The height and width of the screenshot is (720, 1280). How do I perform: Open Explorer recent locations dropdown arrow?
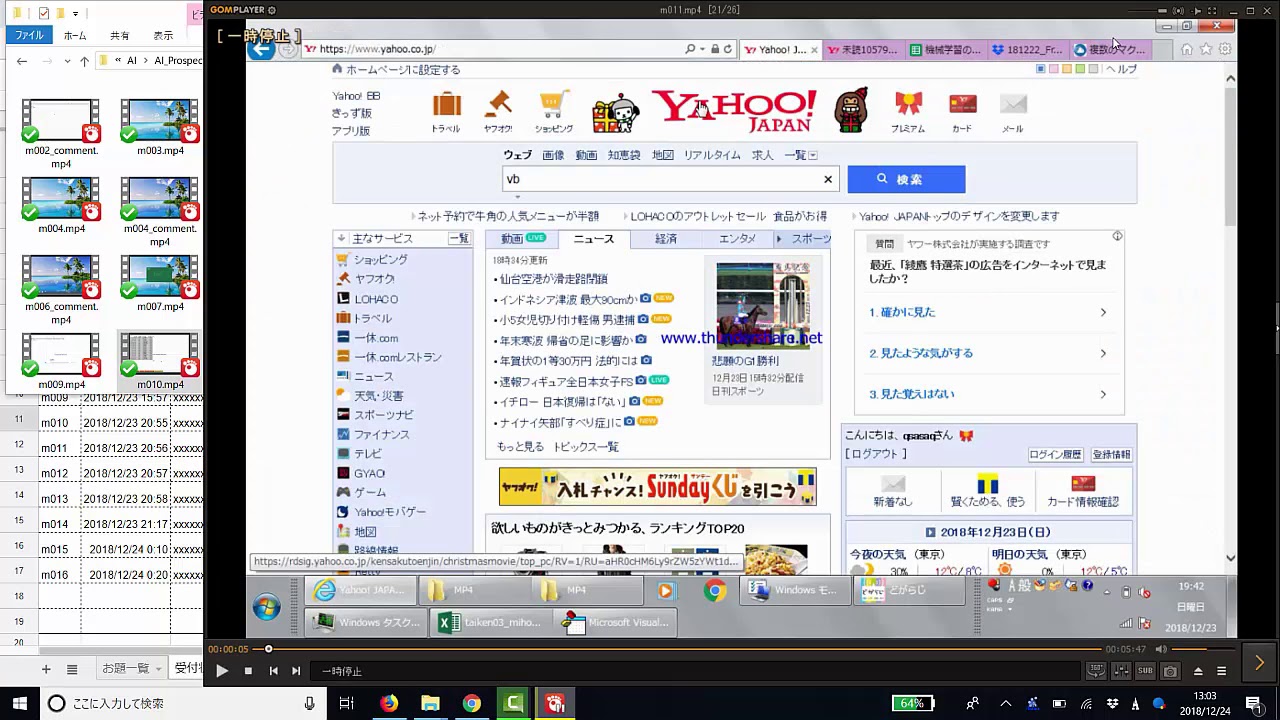point(67,61)
